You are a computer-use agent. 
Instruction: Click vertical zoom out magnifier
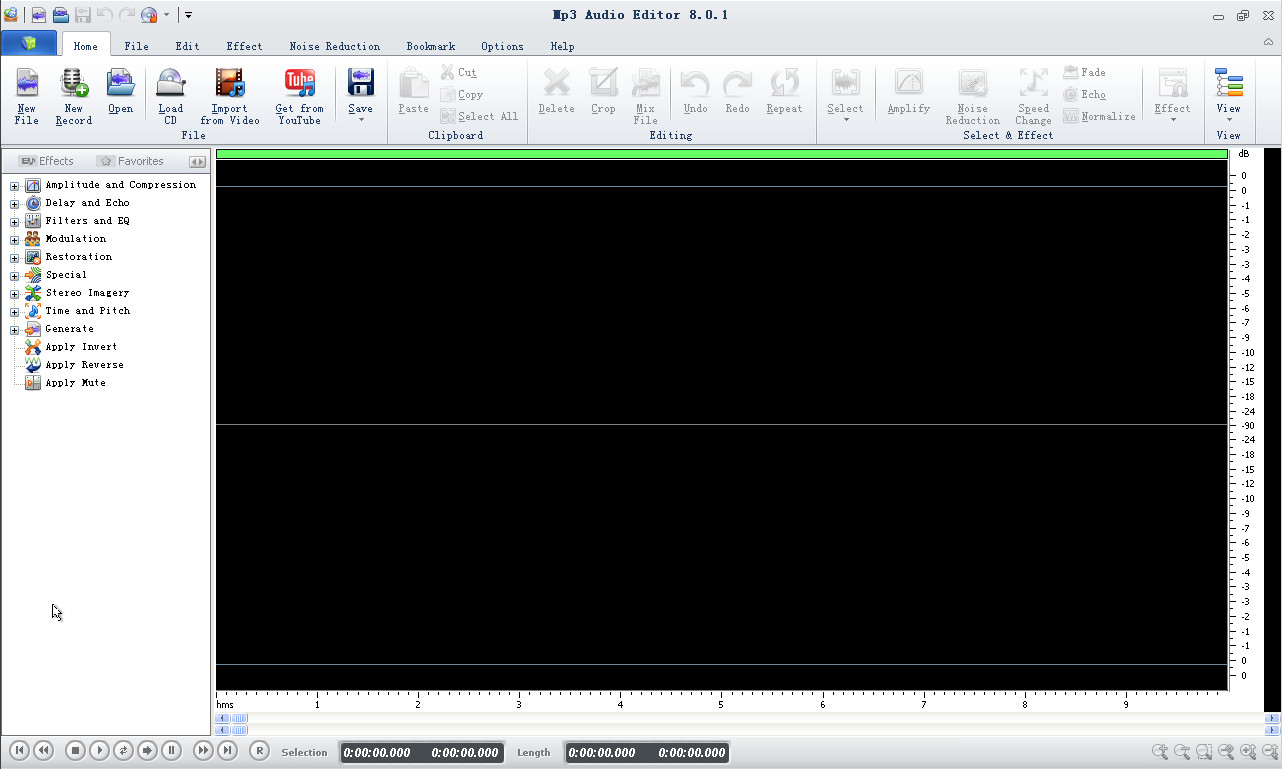[1270, 752]
